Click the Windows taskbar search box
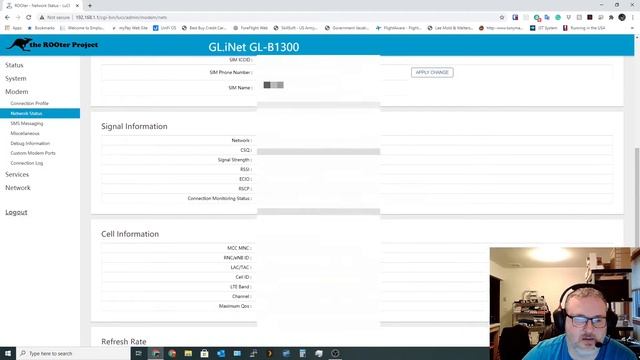This screenshot has width=640, height=360. point(73,353)
